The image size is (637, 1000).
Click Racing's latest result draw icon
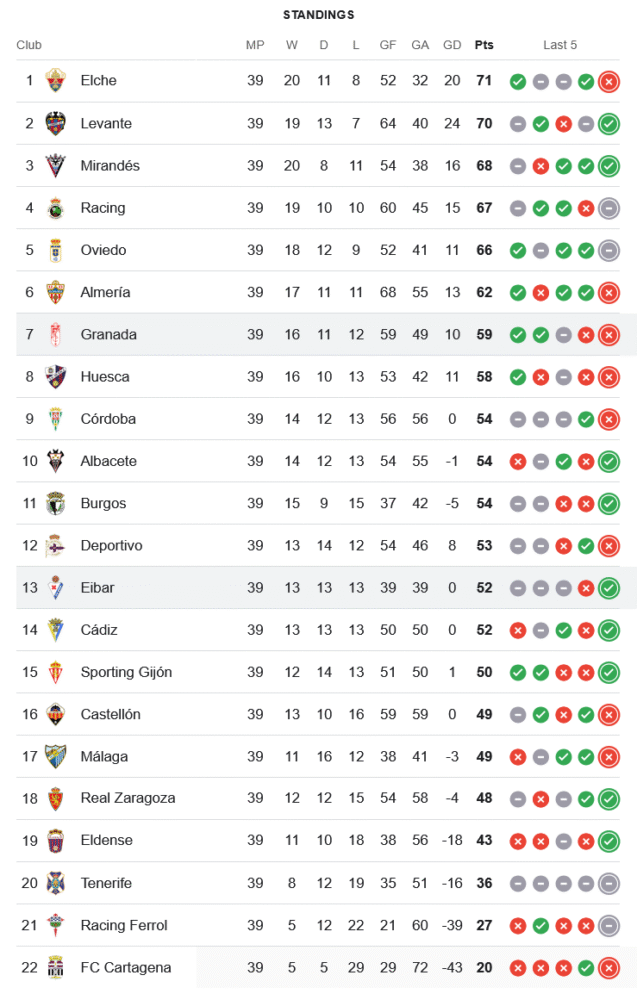(x=608, y=208)
